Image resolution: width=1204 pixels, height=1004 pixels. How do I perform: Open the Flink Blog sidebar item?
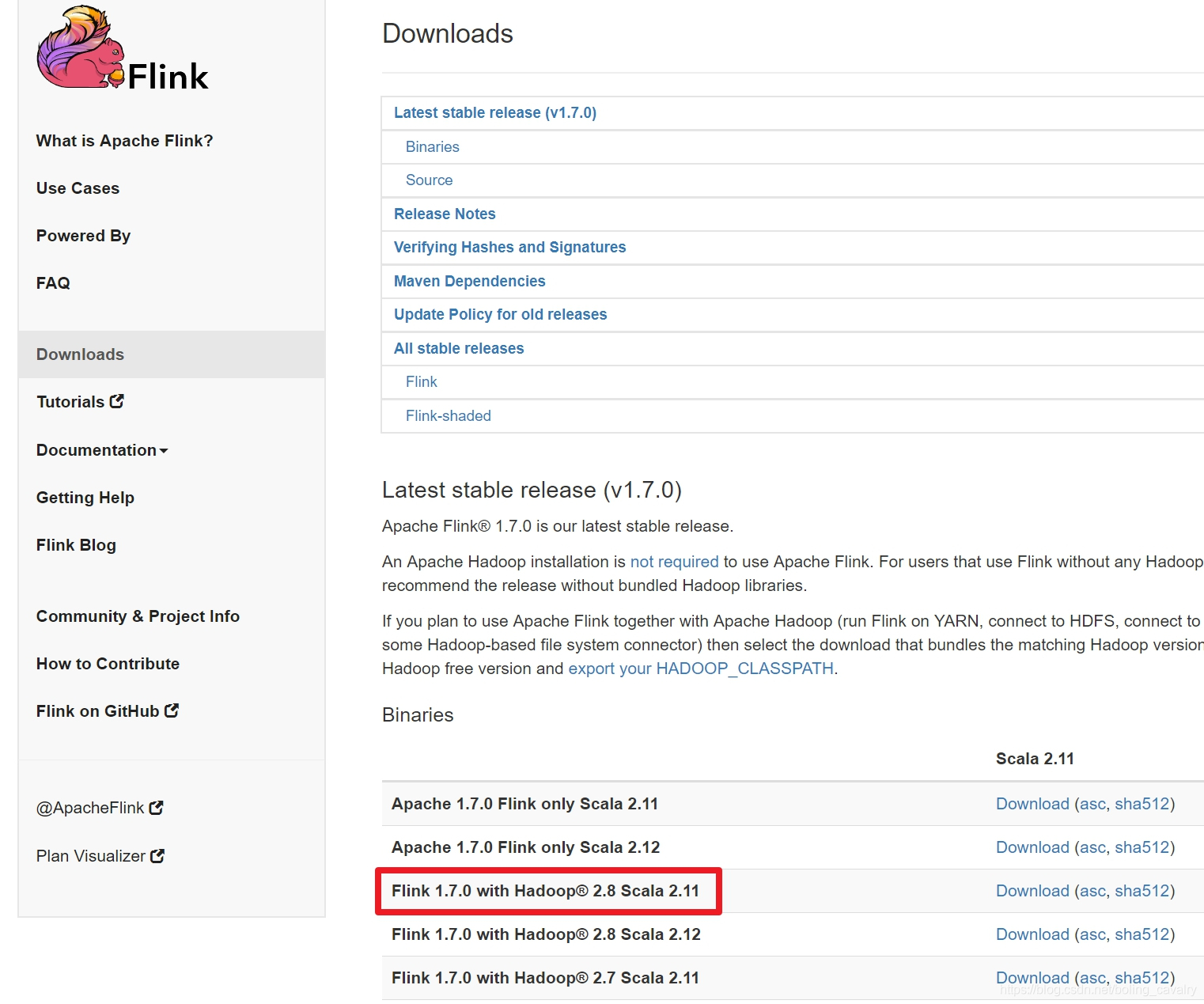[76, 545]
